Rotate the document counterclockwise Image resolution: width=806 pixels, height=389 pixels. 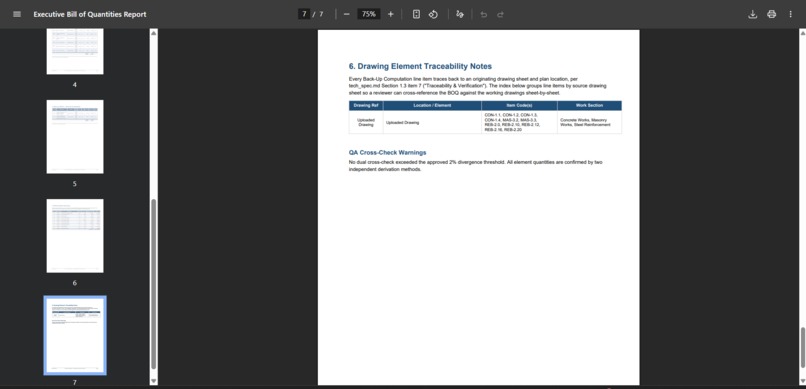point(433,14)
